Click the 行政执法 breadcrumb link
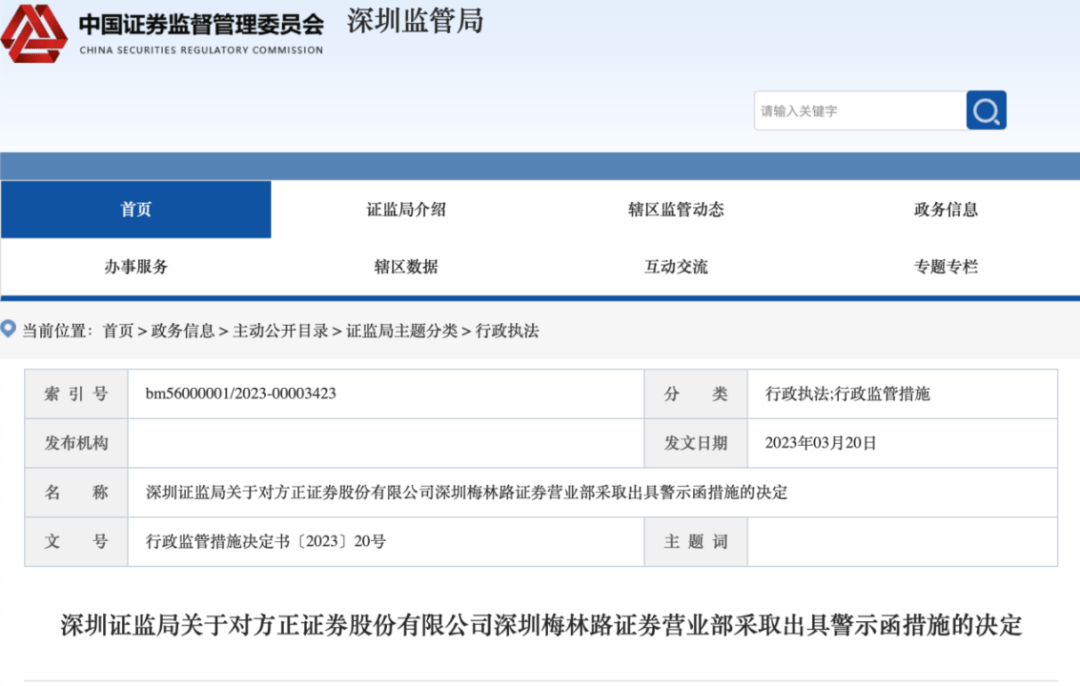Viewport: 1080px width, 686px height. click(507, 331)
